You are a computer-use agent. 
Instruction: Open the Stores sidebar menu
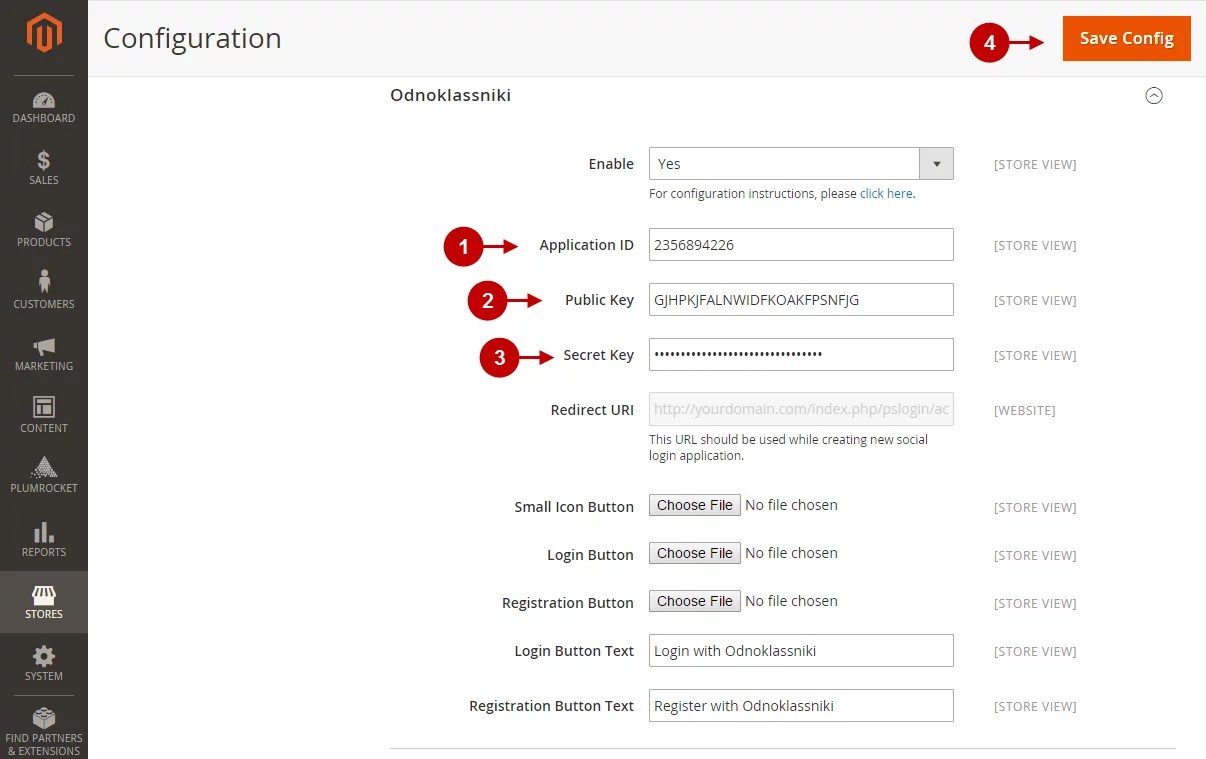point(44,602)
